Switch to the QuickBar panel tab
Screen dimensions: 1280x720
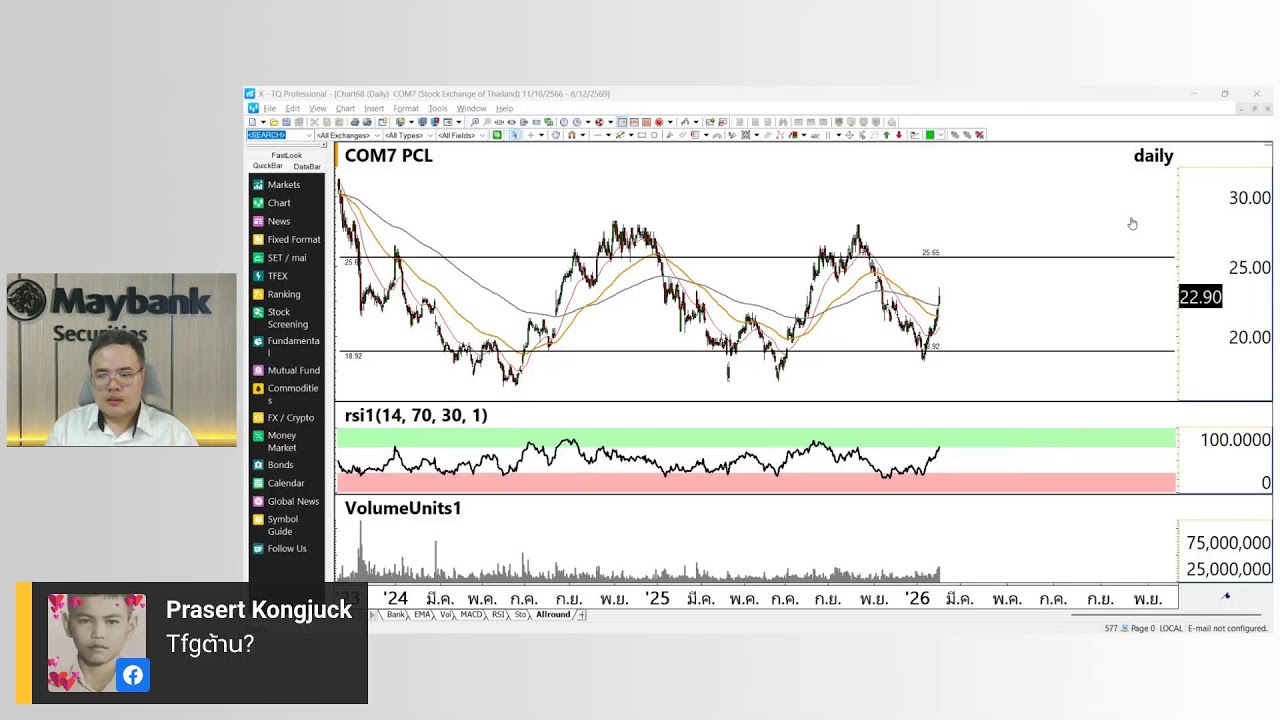coord(268,166)
